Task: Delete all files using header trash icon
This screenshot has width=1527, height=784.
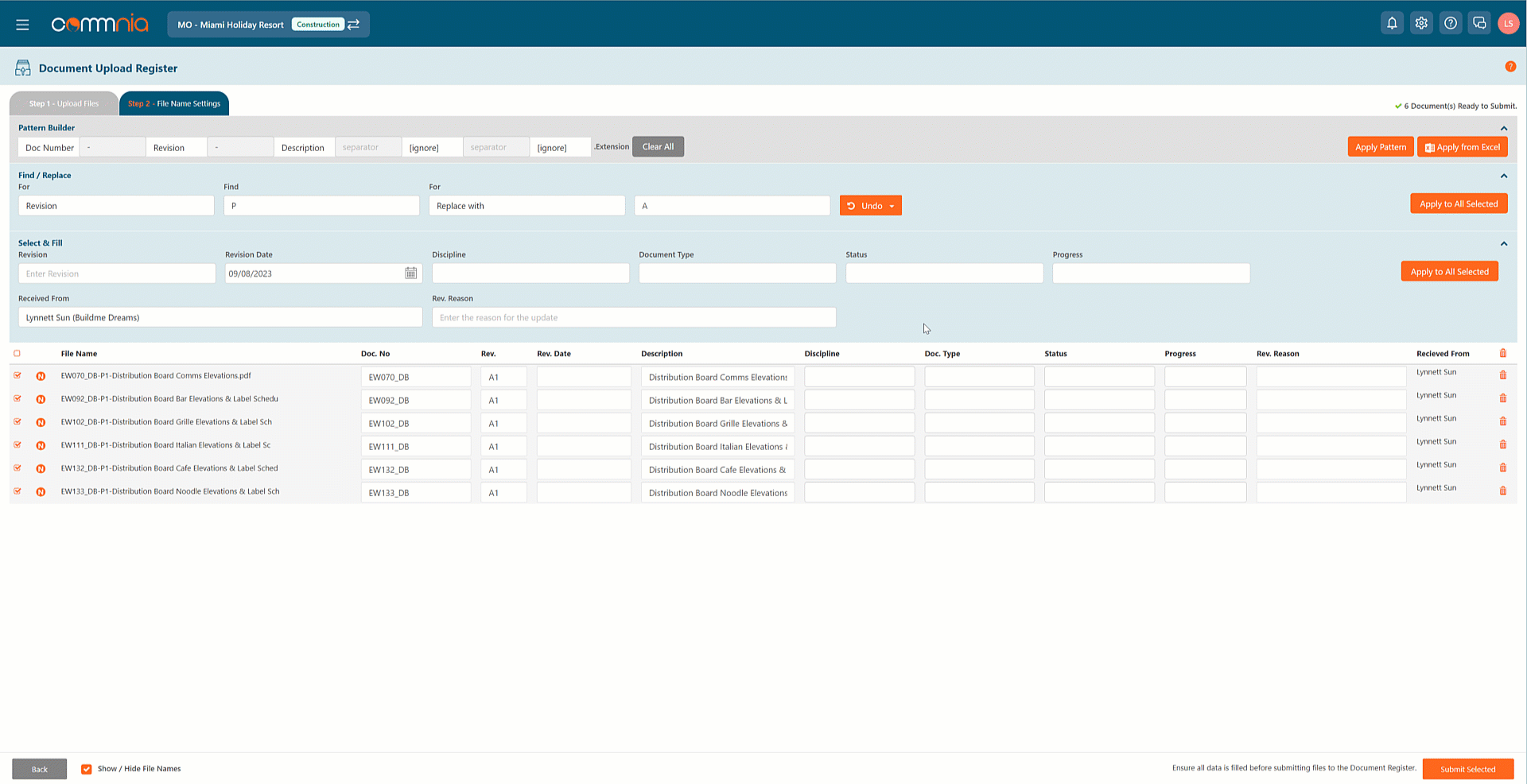Action: point(1503,353)
